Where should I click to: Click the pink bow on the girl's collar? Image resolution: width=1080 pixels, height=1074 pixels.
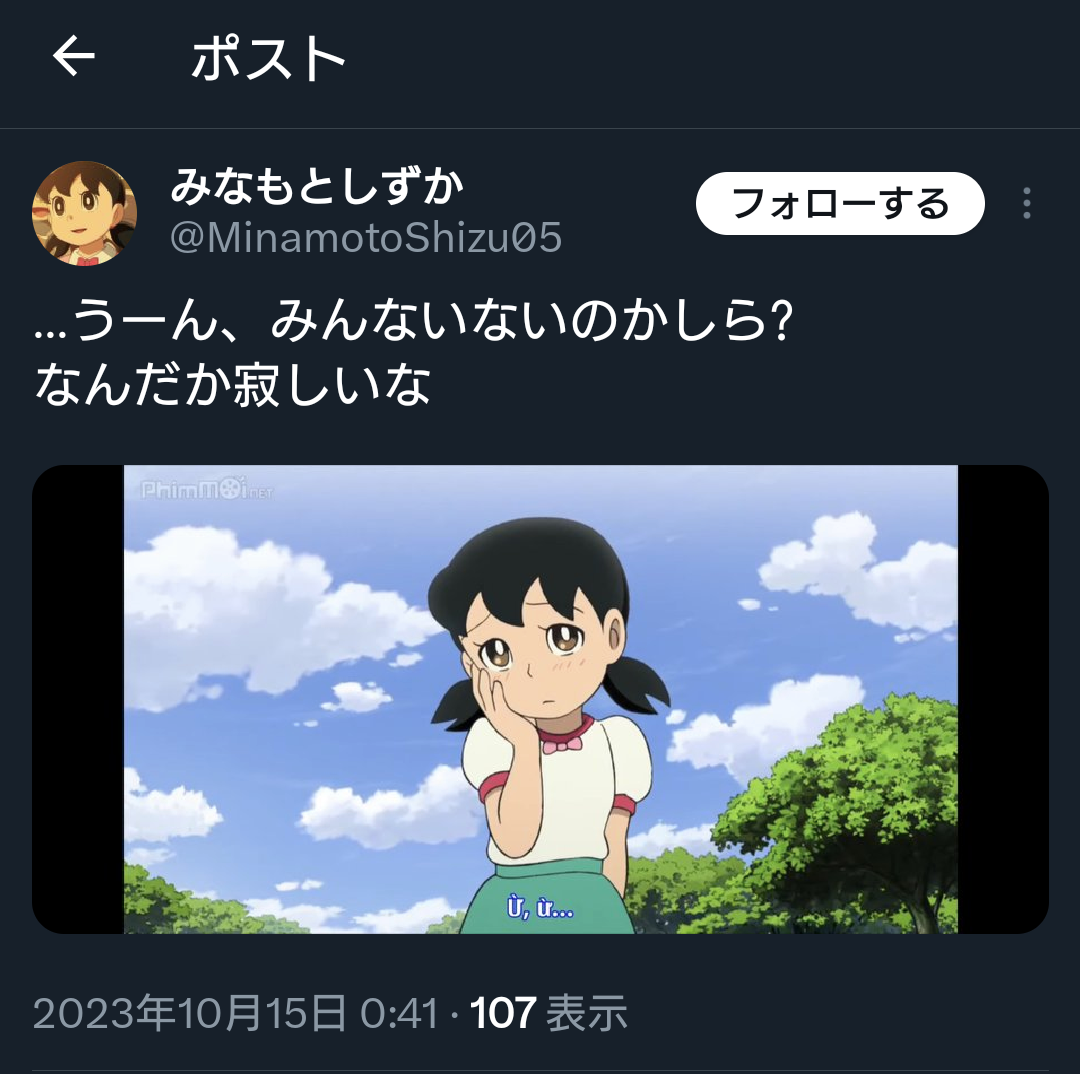562,744
